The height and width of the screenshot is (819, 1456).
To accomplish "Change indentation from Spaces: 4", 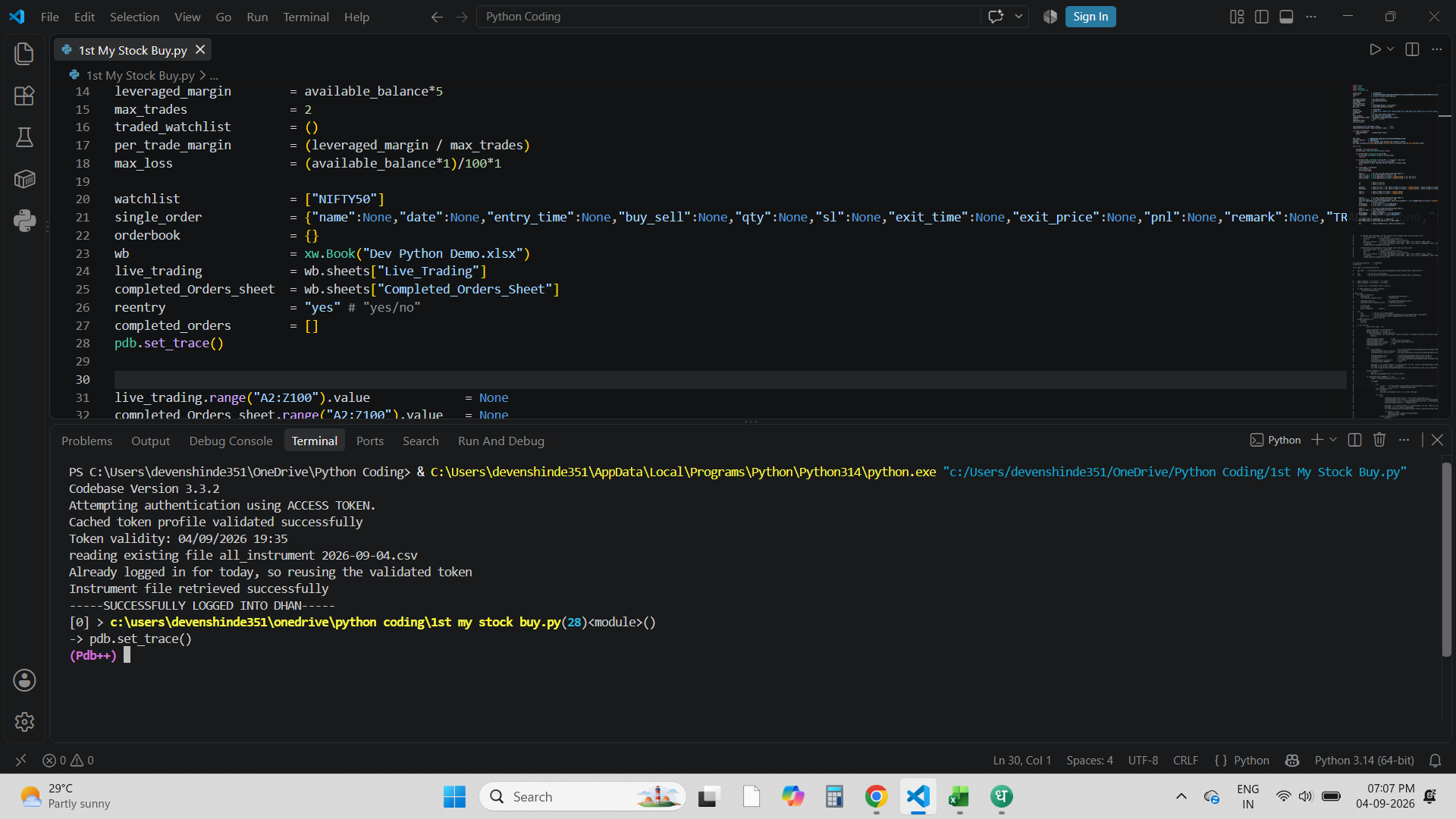I will (1090, 760).
